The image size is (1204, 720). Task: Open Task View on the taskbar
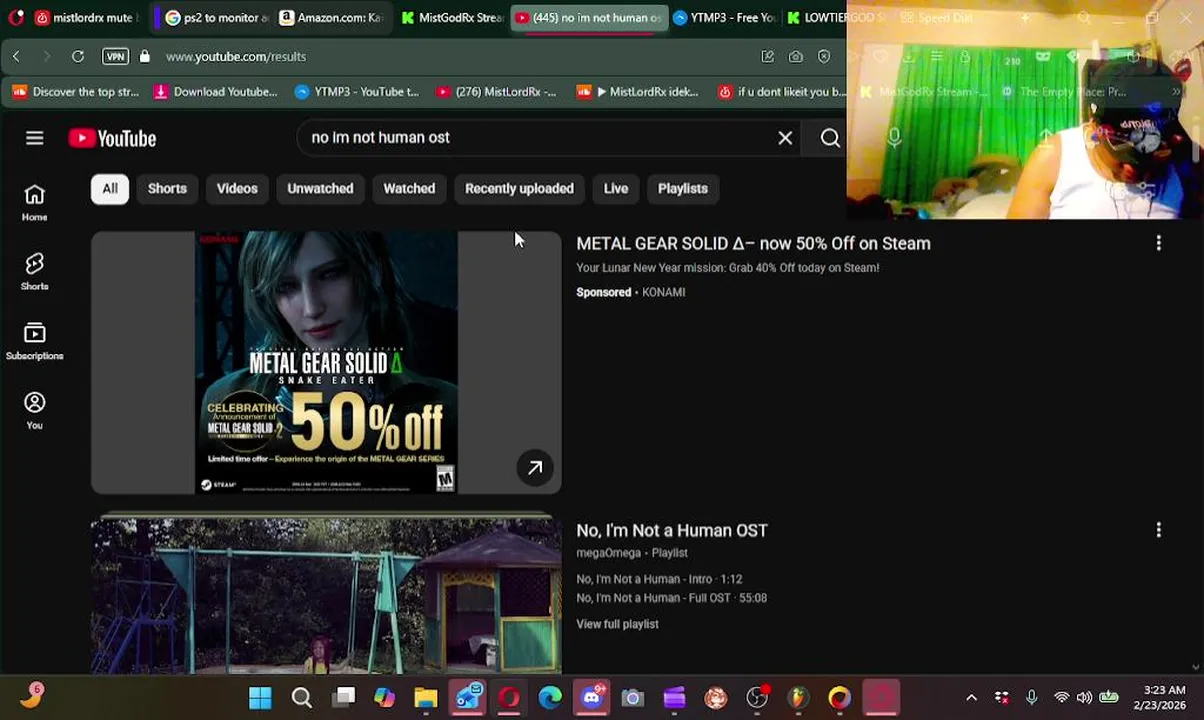[x=344, y=698]
